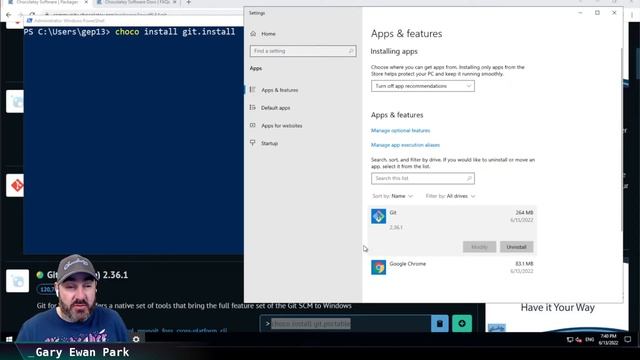
Task: Expand the app recommendations dropdown
Action: (422, 86)
